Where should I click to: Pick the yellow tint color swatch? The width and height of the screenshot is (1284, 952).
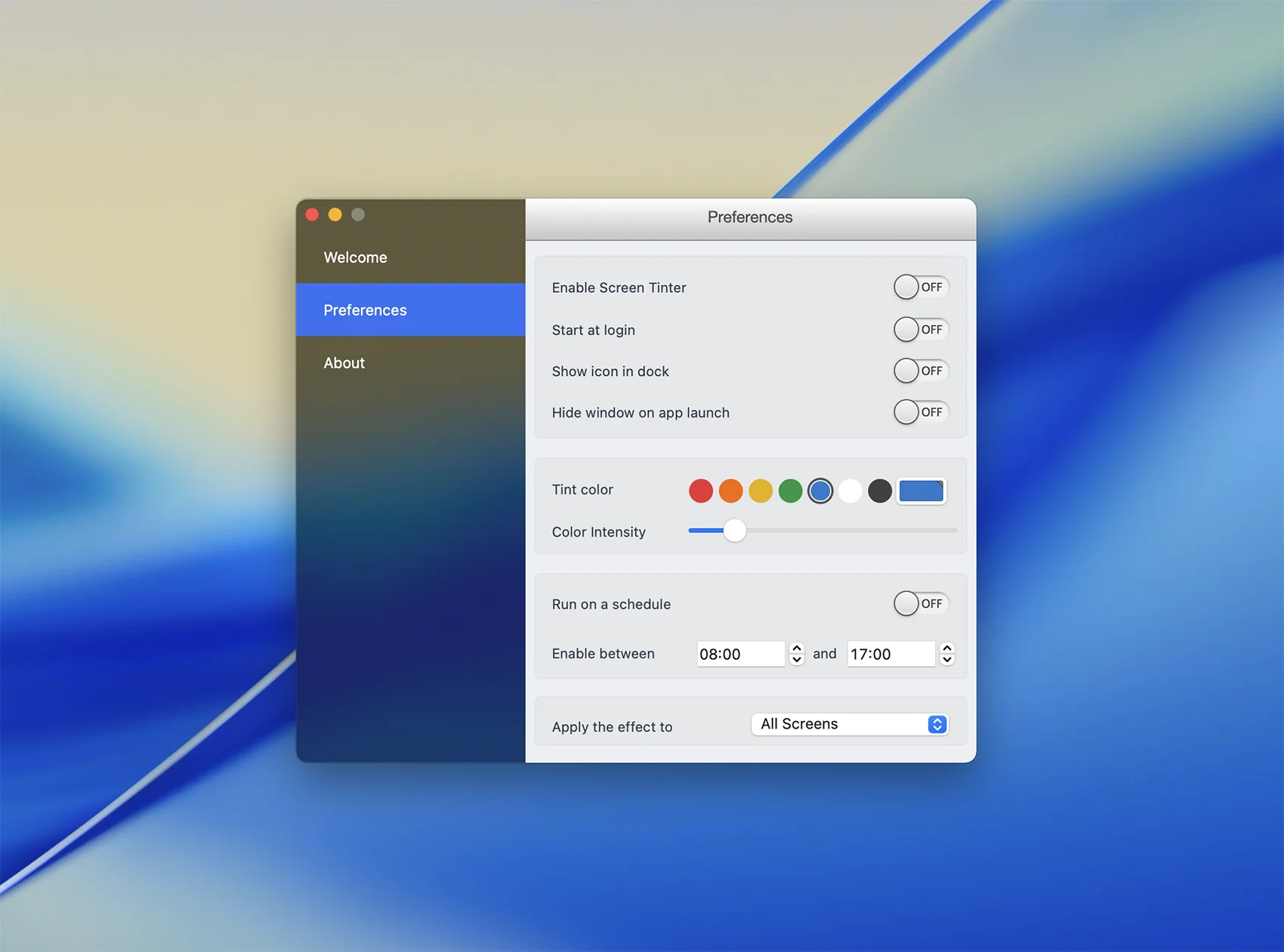click(x=761, y=491)
